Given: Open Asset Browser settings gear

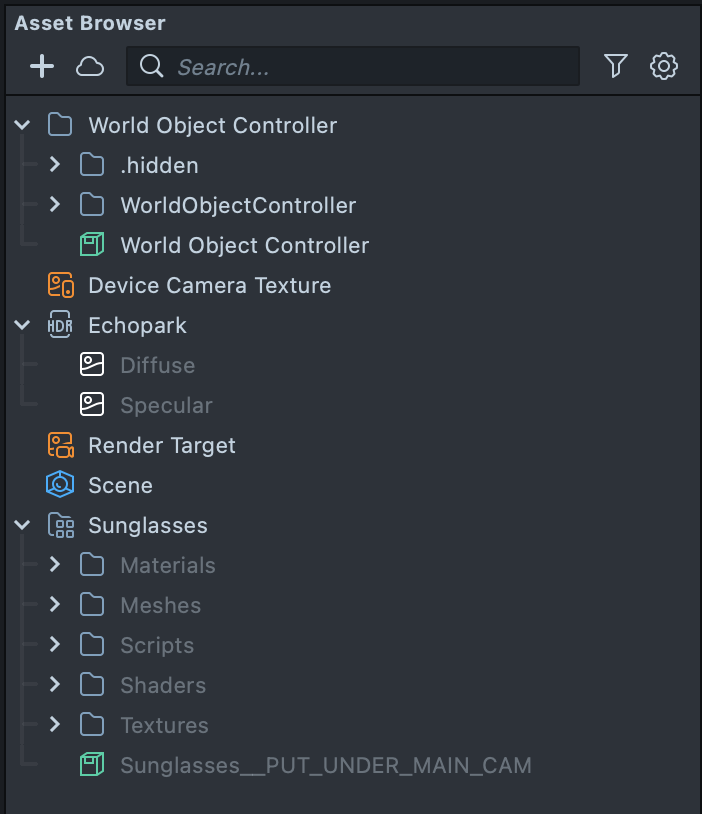Looking at the screenshot, I should [664, 67].
